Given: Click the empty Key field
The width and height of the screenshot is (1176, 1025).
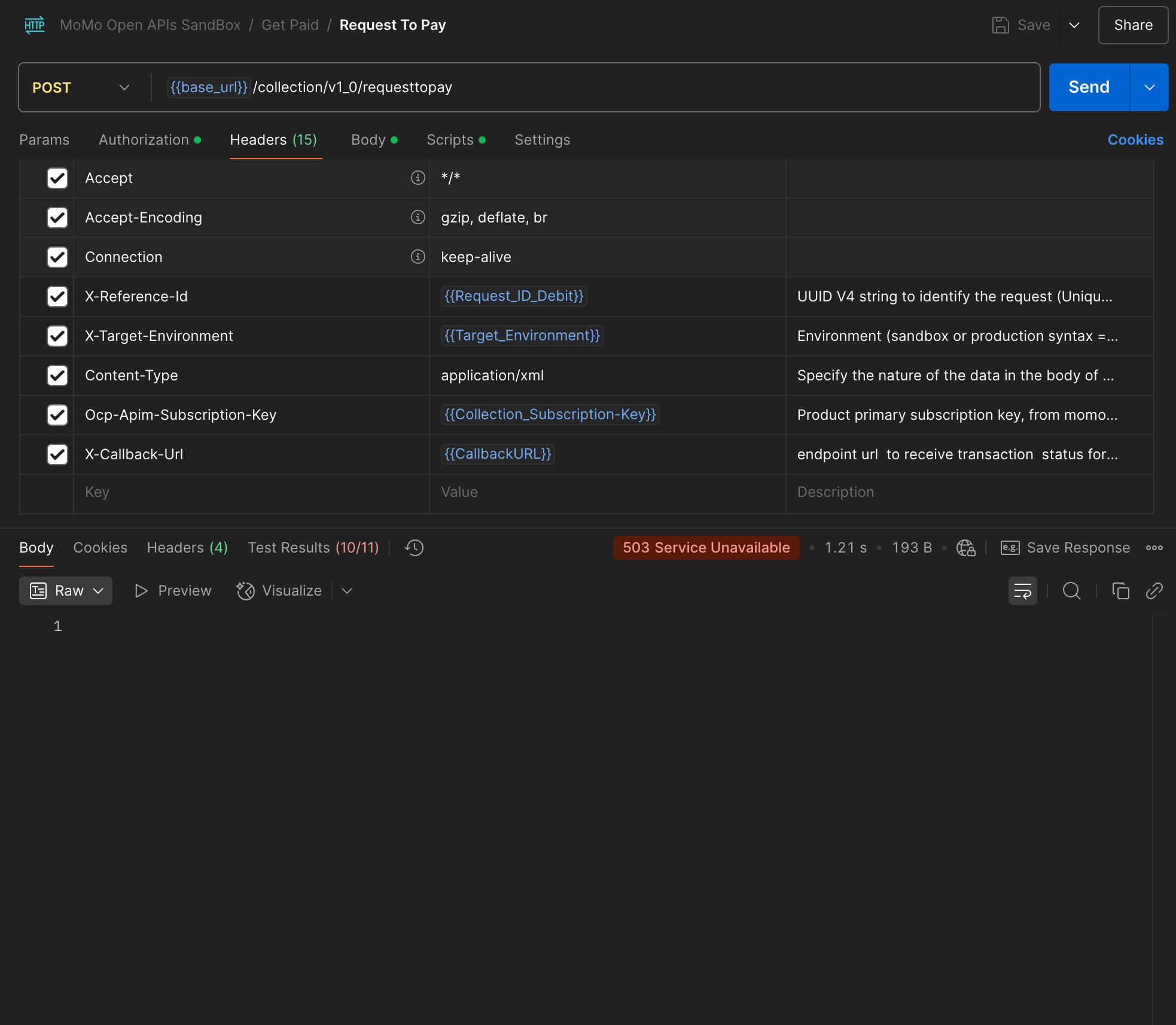Looking at the screenshot, I should 251,492.
